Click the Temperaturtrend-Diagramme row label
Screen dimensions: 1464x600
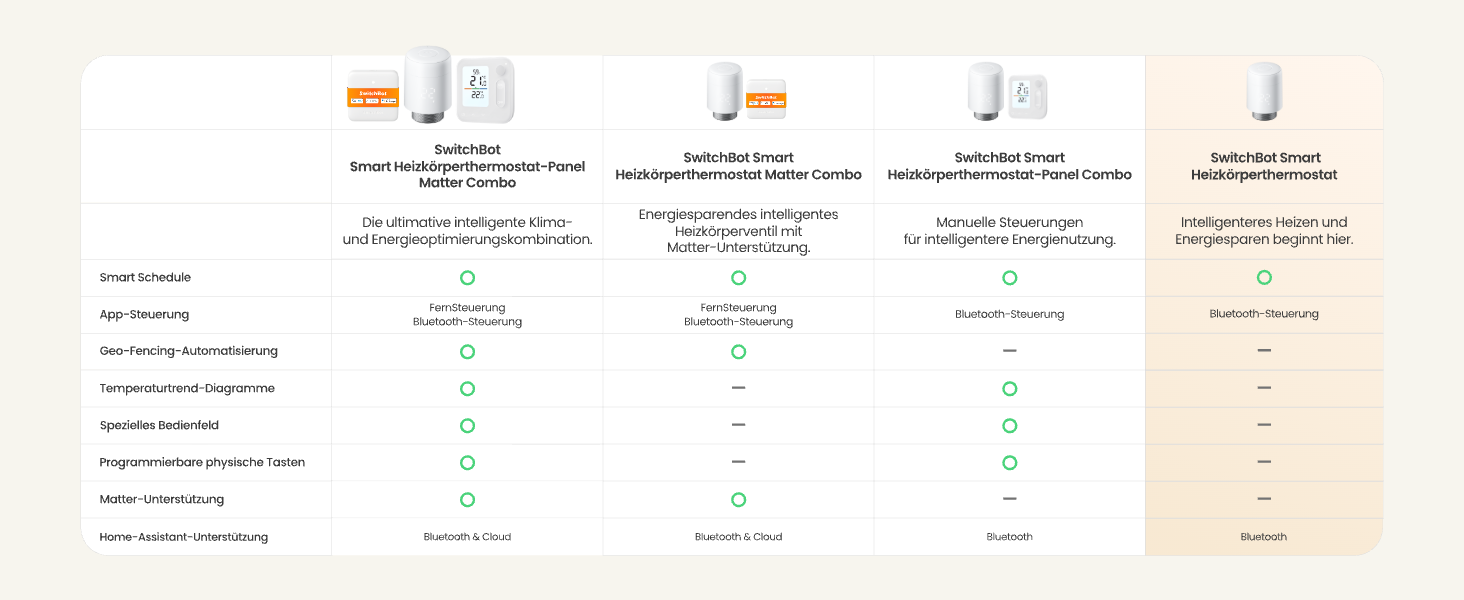[x=187, y=388]
